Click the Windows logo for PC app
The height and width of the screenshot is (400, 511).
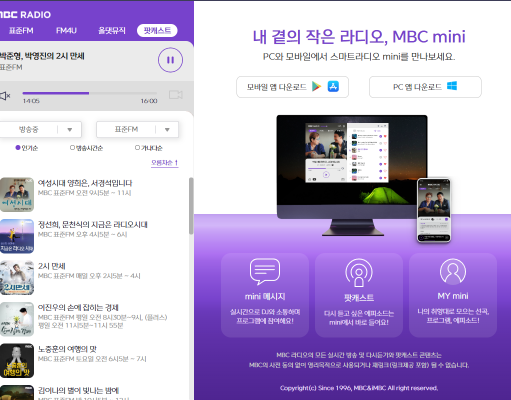[x=452, y=86]
